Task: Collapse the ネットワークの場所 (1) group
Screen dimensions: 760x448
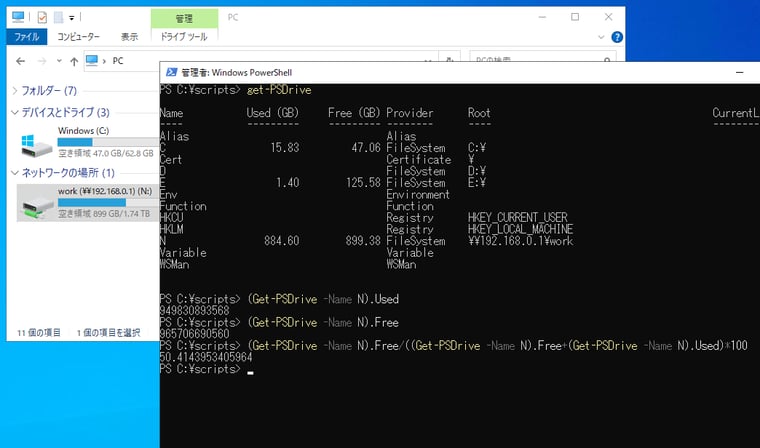Action: [x=15, y=173]
